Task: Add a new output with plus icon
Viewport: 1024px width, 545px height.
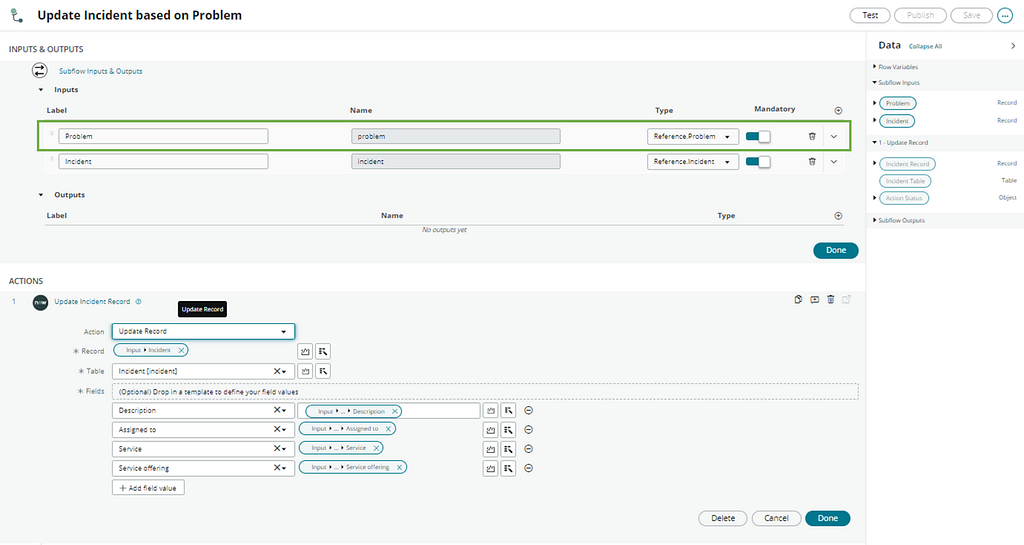Action: coord(839,215)
